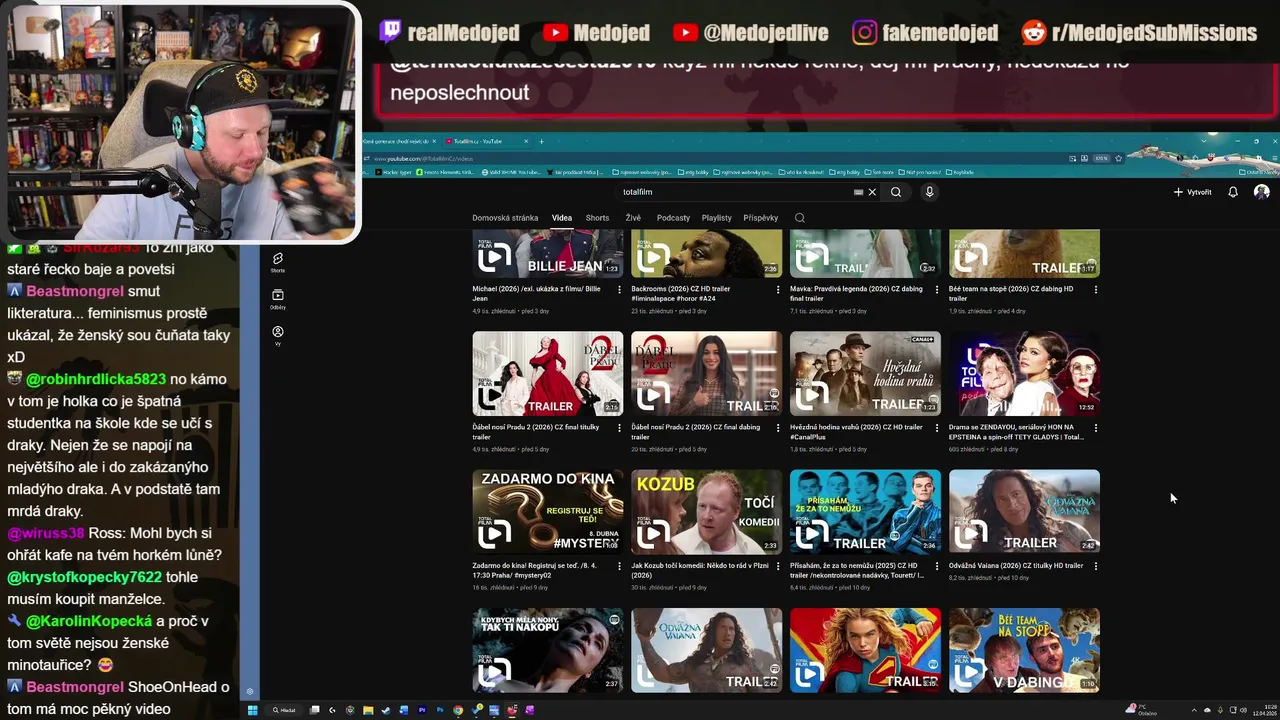Open Jak Kozub točí komedii title link

pos(699,570)
